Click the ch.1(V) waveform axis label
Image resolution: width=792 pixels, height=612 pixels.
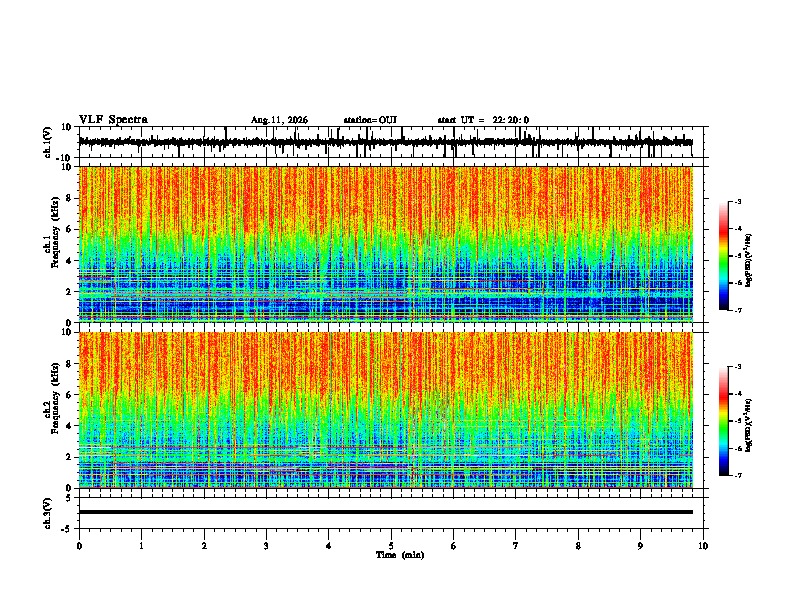tap(47, 142)
